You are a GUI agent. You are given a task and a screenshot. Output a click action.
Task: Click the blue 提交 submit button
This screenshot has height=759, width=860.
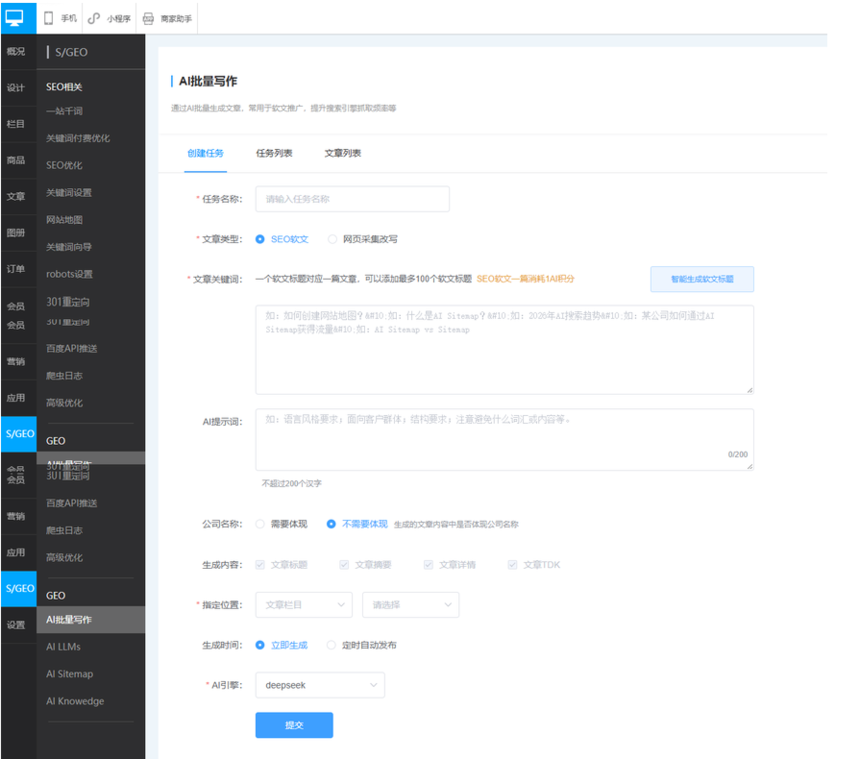pos(294,725)
